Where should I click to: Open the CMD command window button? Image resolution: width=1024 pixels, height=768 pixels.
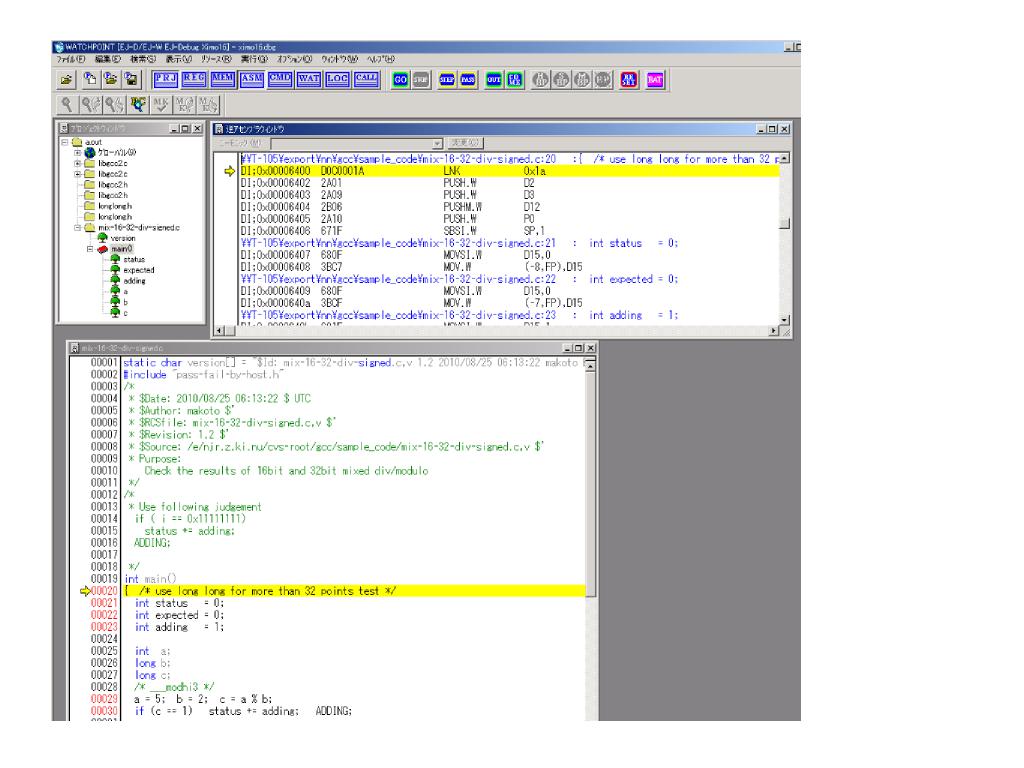click(280, 79)
